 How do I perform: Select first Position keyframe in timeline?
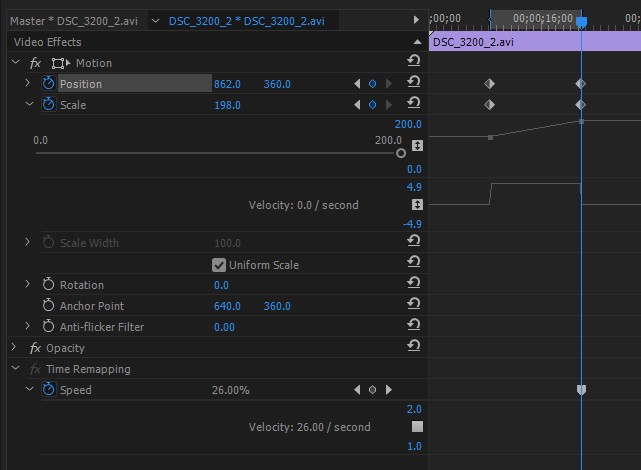(490, 84)
